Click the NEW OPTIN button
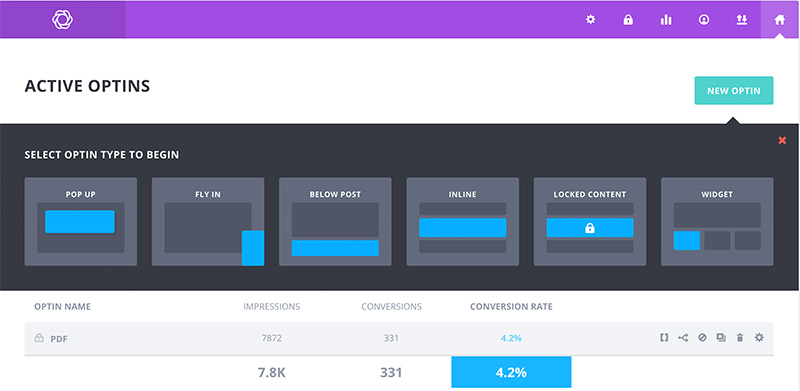Image resolution: width=800 pixels, height=391 pixels. pyautogui.click(x=734, y=91)
